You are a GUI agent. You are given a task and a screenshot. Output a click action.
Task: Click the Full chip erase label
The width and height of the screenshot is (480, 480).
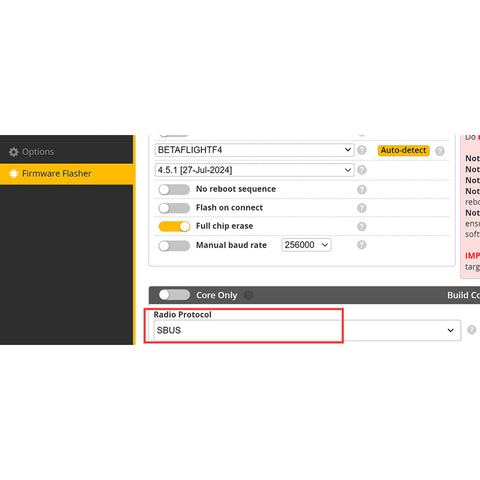coord(224,226)
